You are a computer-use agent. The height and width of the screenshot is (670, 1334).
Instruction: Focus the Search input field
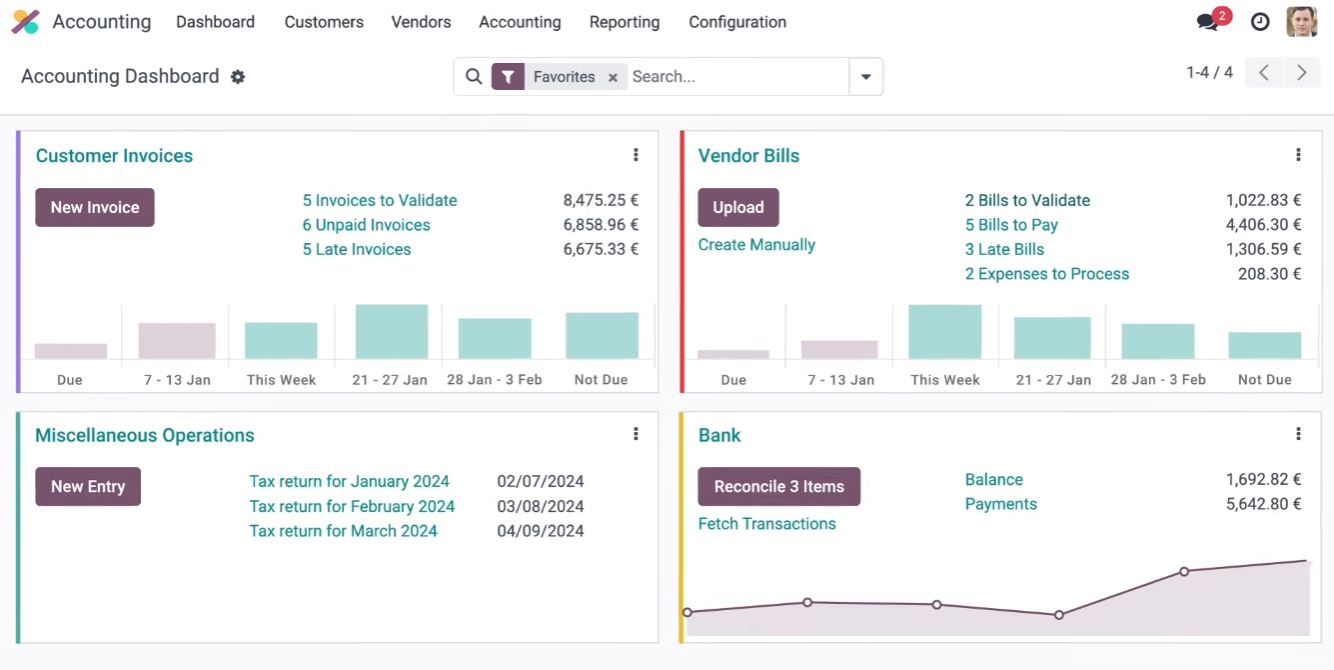pos(737,77)
